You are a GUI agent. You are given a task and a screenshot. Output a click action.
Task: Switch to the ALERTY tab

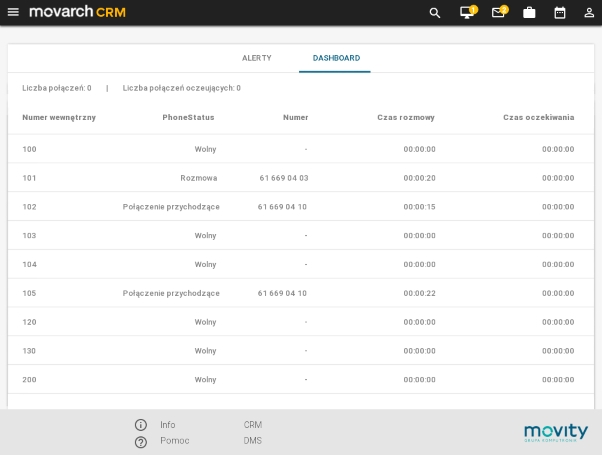pos(256,58)
